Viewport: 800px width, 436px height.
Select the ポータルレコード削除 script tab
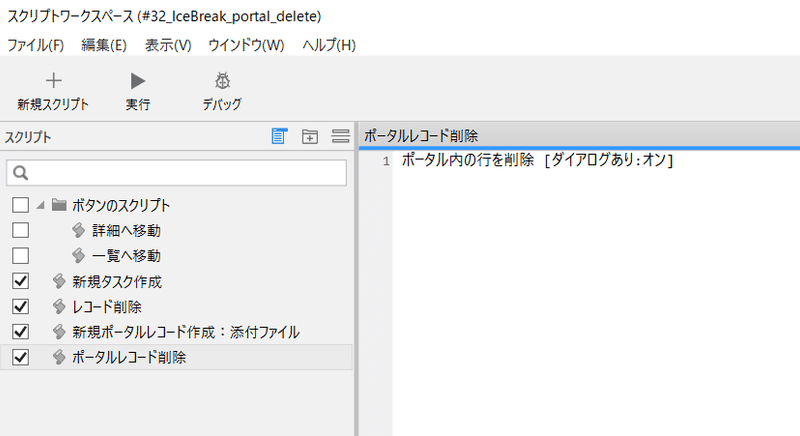pos(421,136)
